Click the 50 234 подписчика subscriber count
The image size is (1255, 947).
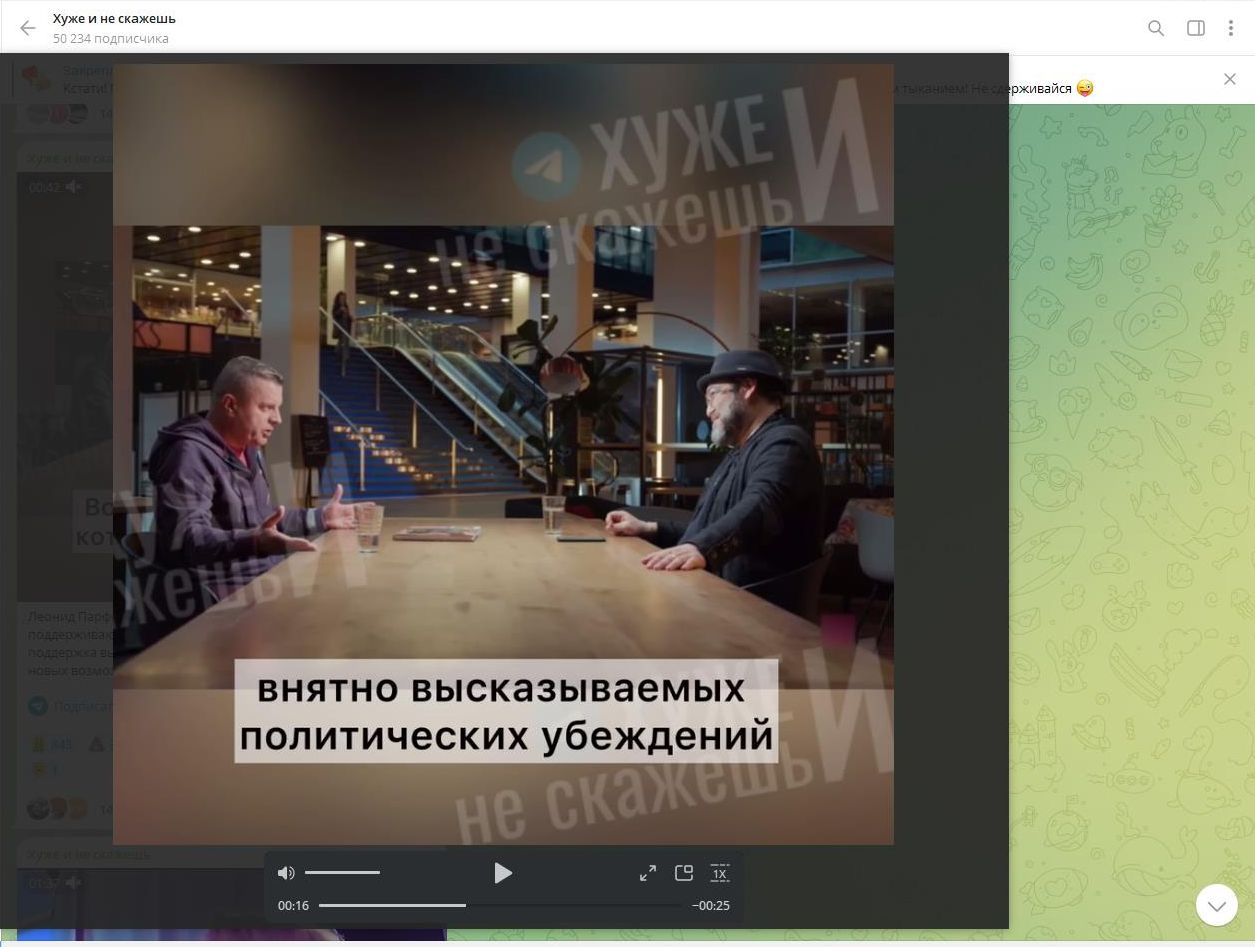(x=111, y=39)
